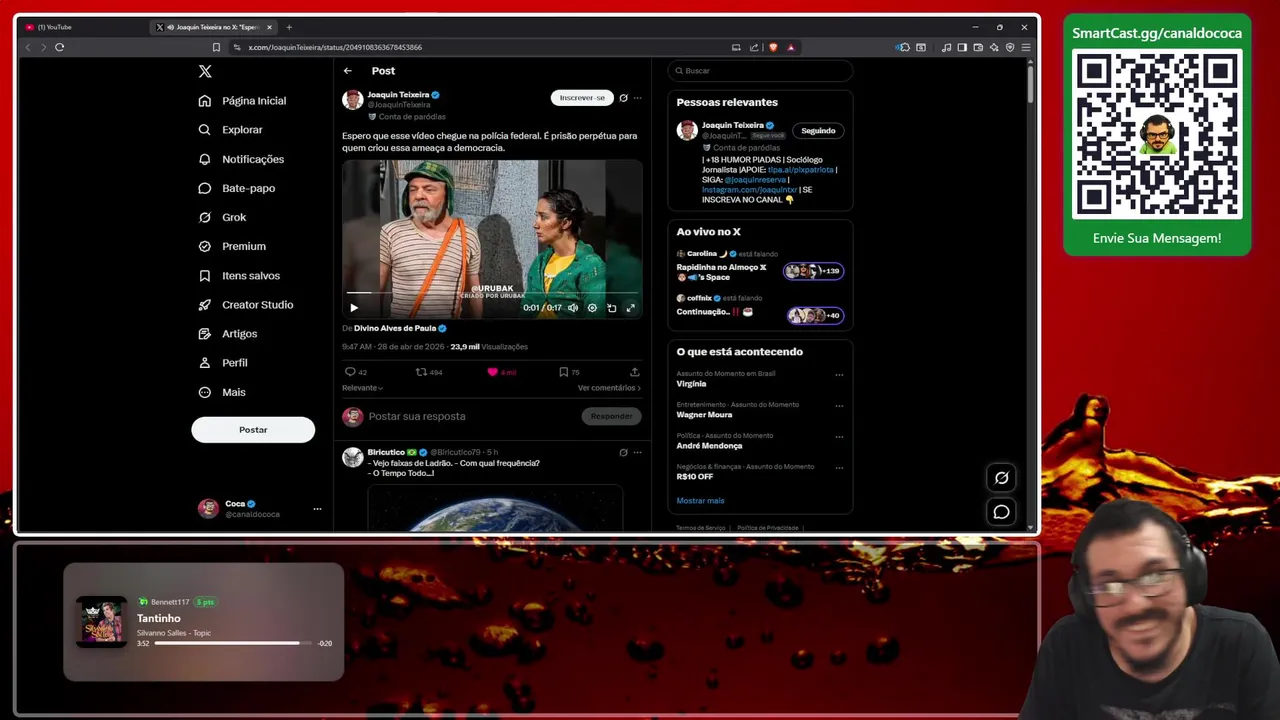Click the Brave shields lion icon
The image size is (1280, 720).
pos(772,47)
